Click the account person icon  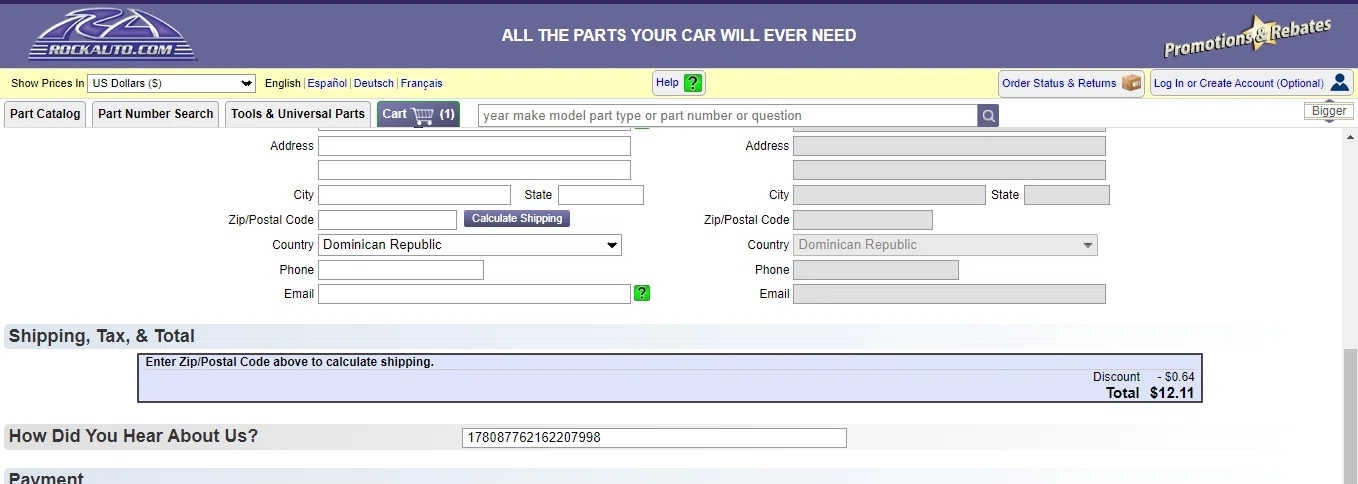(1339, 83)
